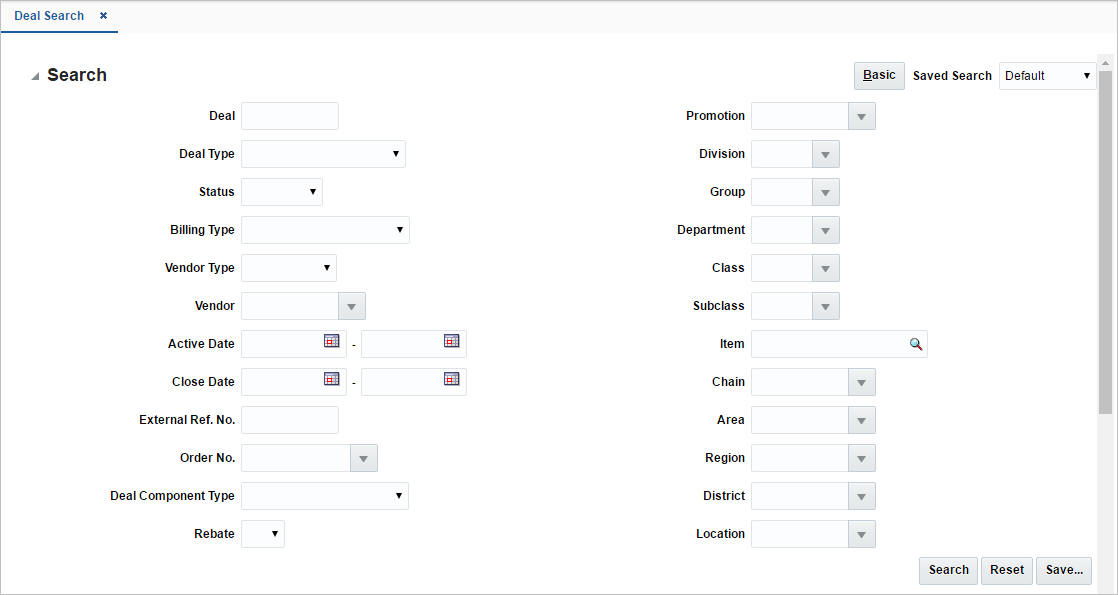
Task: Open the Status dropdown
Action: point(313,192)
